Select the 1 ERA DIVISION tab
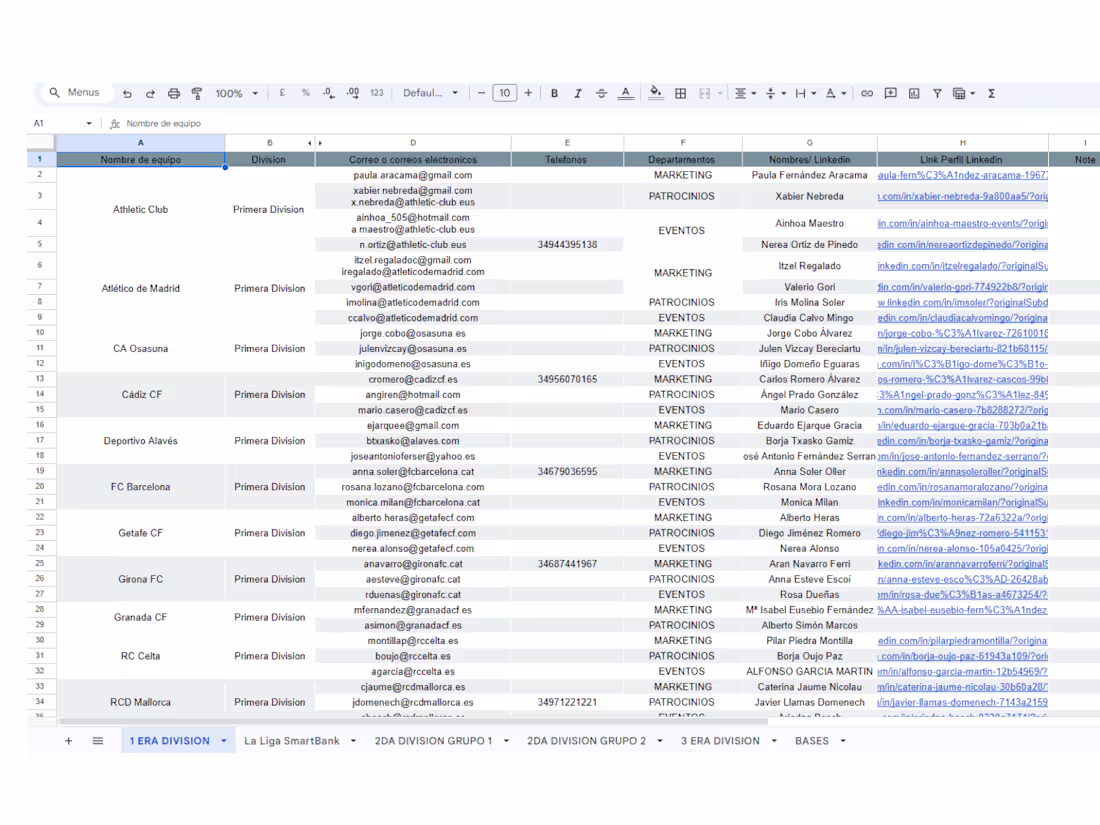Screen dimensions: 1100x825 click(170, 741)
